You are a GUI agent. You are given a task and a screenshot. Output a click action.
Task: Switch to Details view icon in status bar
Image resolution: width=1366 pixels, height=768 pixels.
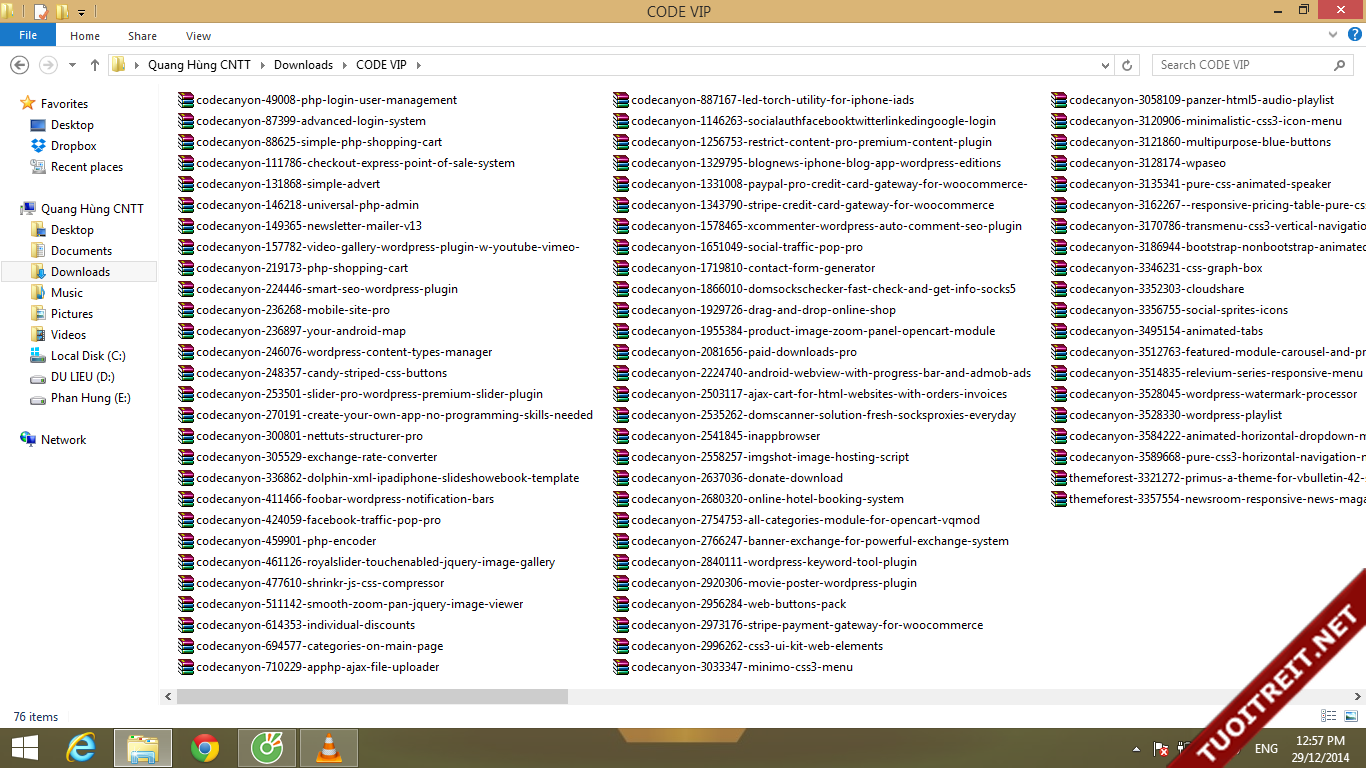click(x=1328, y=716)
